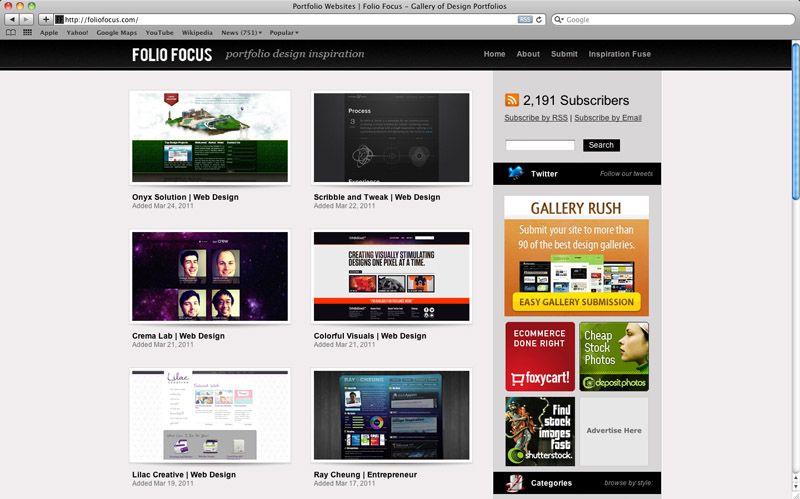Click the foxycart ecommerce ad
800x499 pixels.
pyautogui.click(x=540, y=356)
